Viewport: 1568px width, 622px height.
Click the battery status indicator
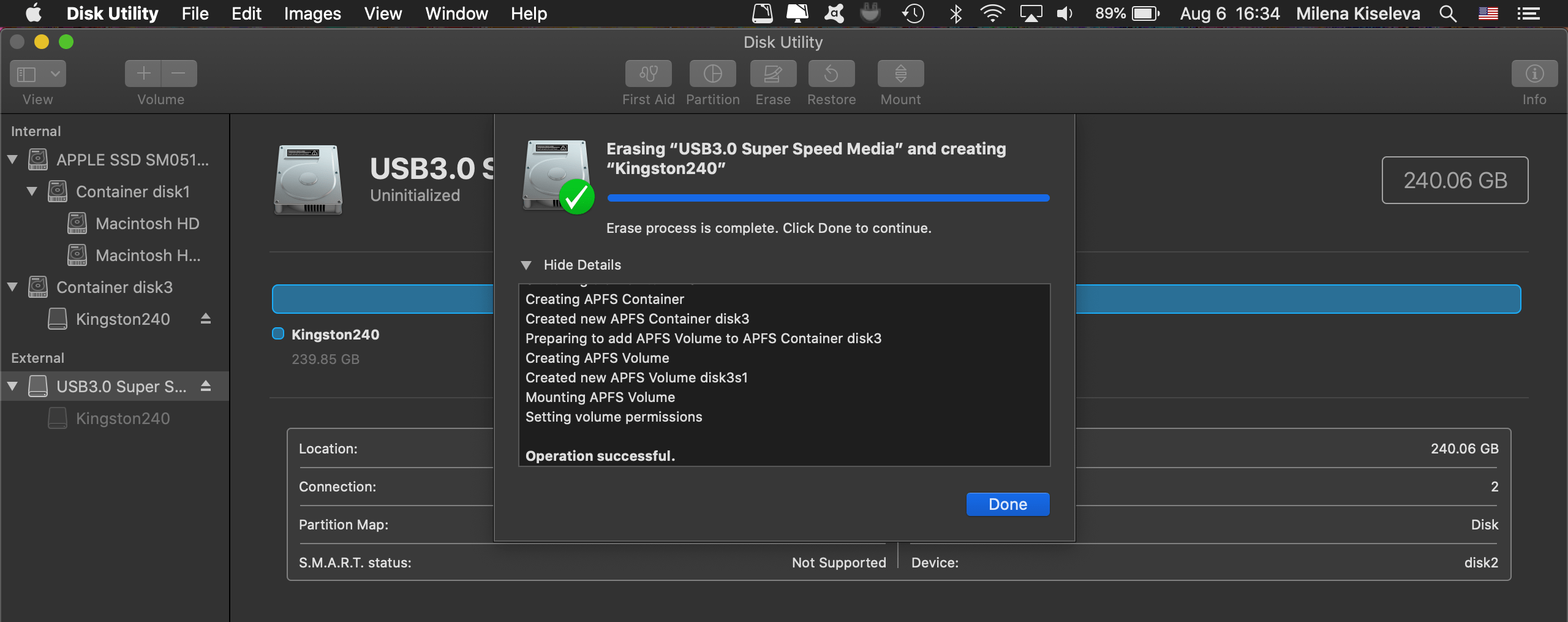(x=1128, y=13)
